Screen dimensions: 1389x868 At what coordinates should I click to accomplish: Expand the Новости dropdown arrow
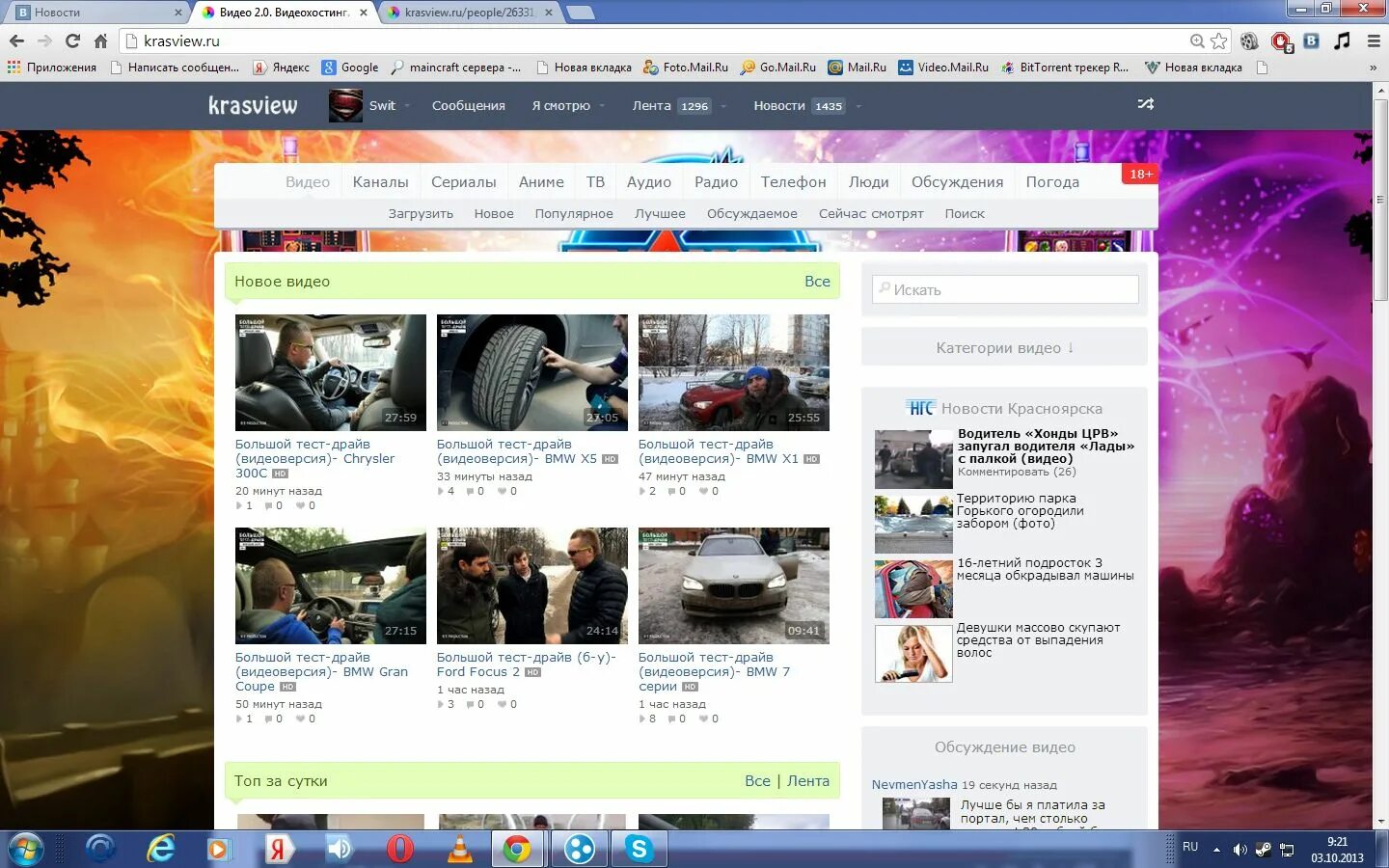pyautogui.click(x=858, y=106)
